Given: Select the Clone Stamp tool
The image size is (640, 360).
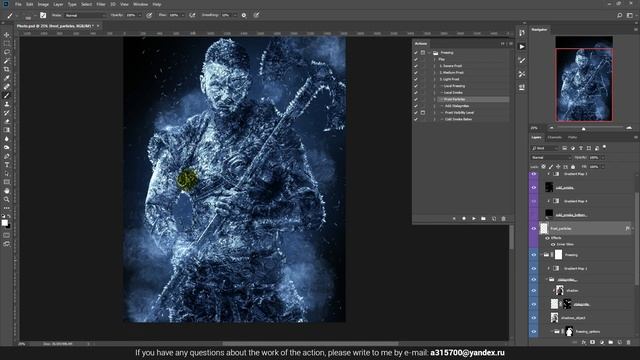Looking at the screenshot, I should pos(7,104).
